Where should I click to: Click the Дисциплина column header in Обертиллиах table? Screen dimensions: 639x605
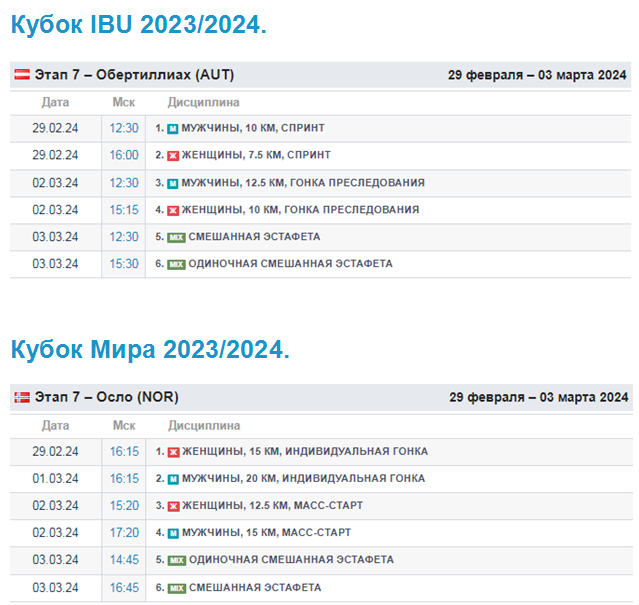(203, 102)
